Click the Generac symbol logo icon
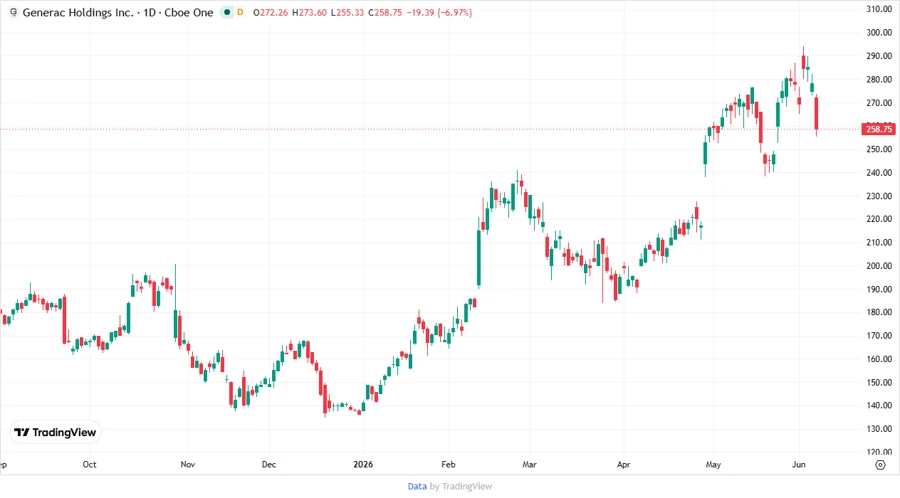This screenshot has height=498, width=900. pyautogui.click(x=13, y=12)
